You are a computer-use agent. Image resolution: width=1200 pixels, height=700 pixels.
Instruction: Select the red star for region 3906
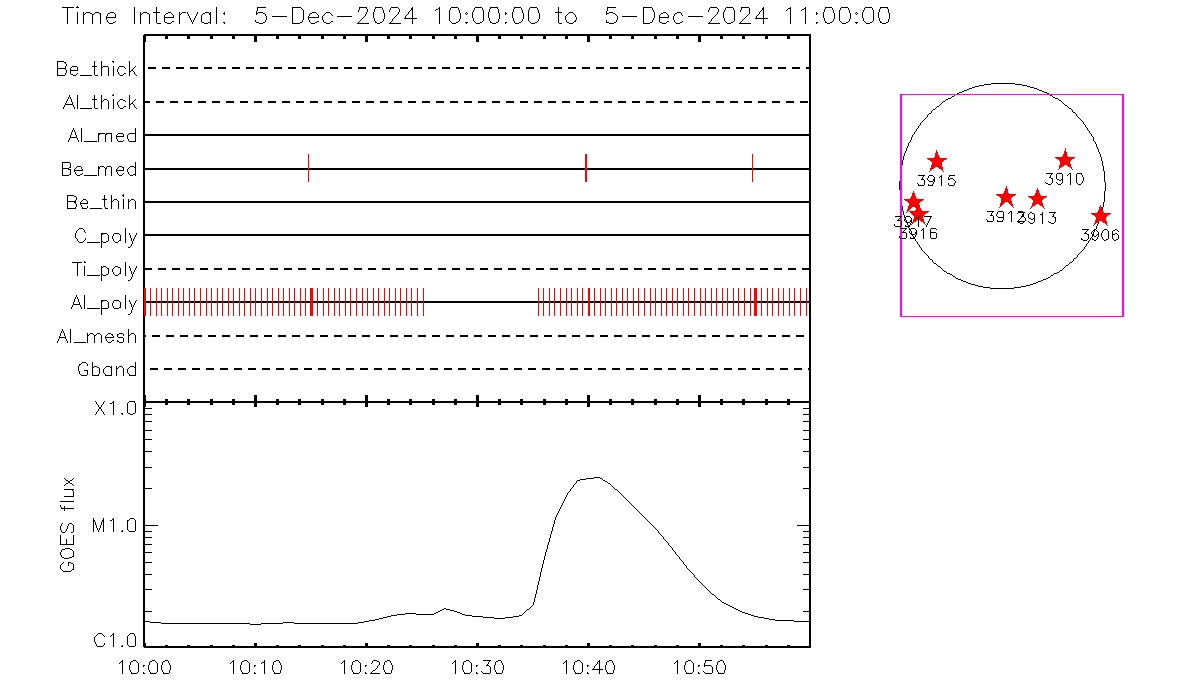pyautogui.click(x=1100, y=216)
